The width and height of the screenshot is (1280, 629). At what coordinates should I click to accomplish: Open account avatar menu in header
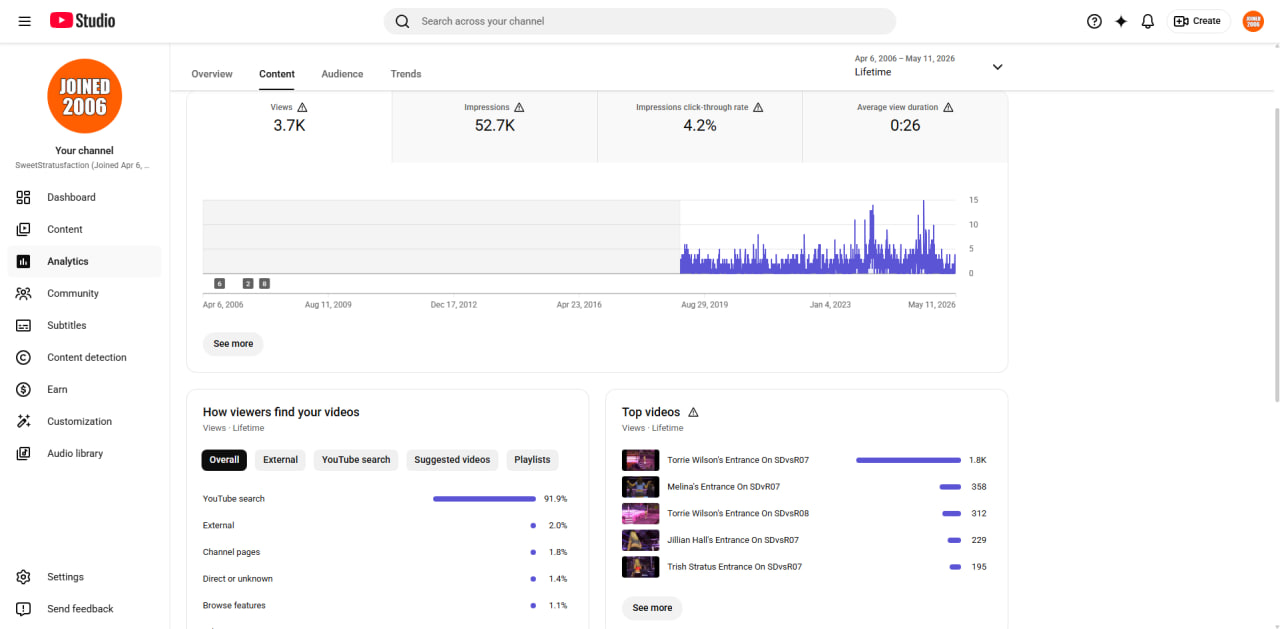1253,21
